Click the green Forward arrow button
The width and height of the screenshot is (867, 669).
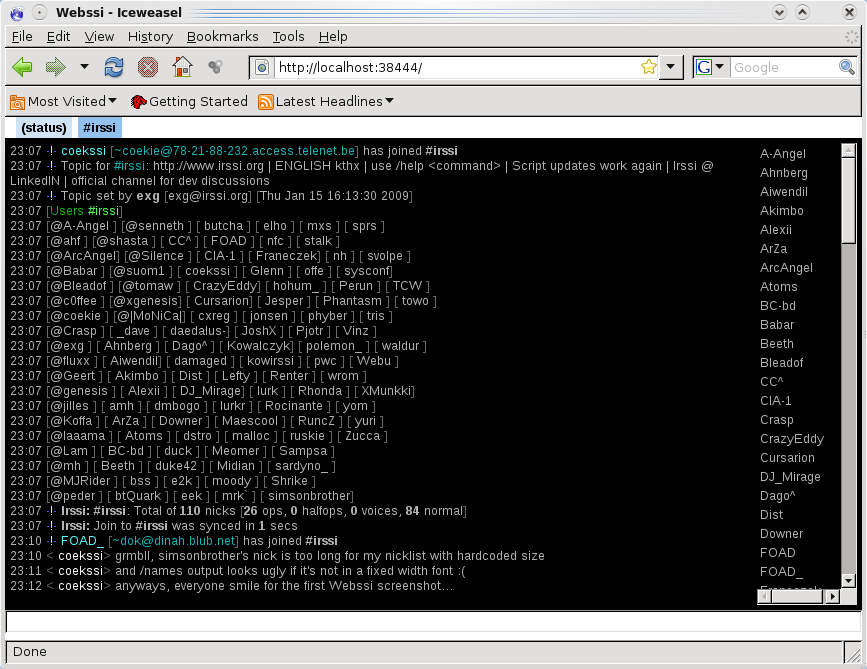(x=55, y=67)
